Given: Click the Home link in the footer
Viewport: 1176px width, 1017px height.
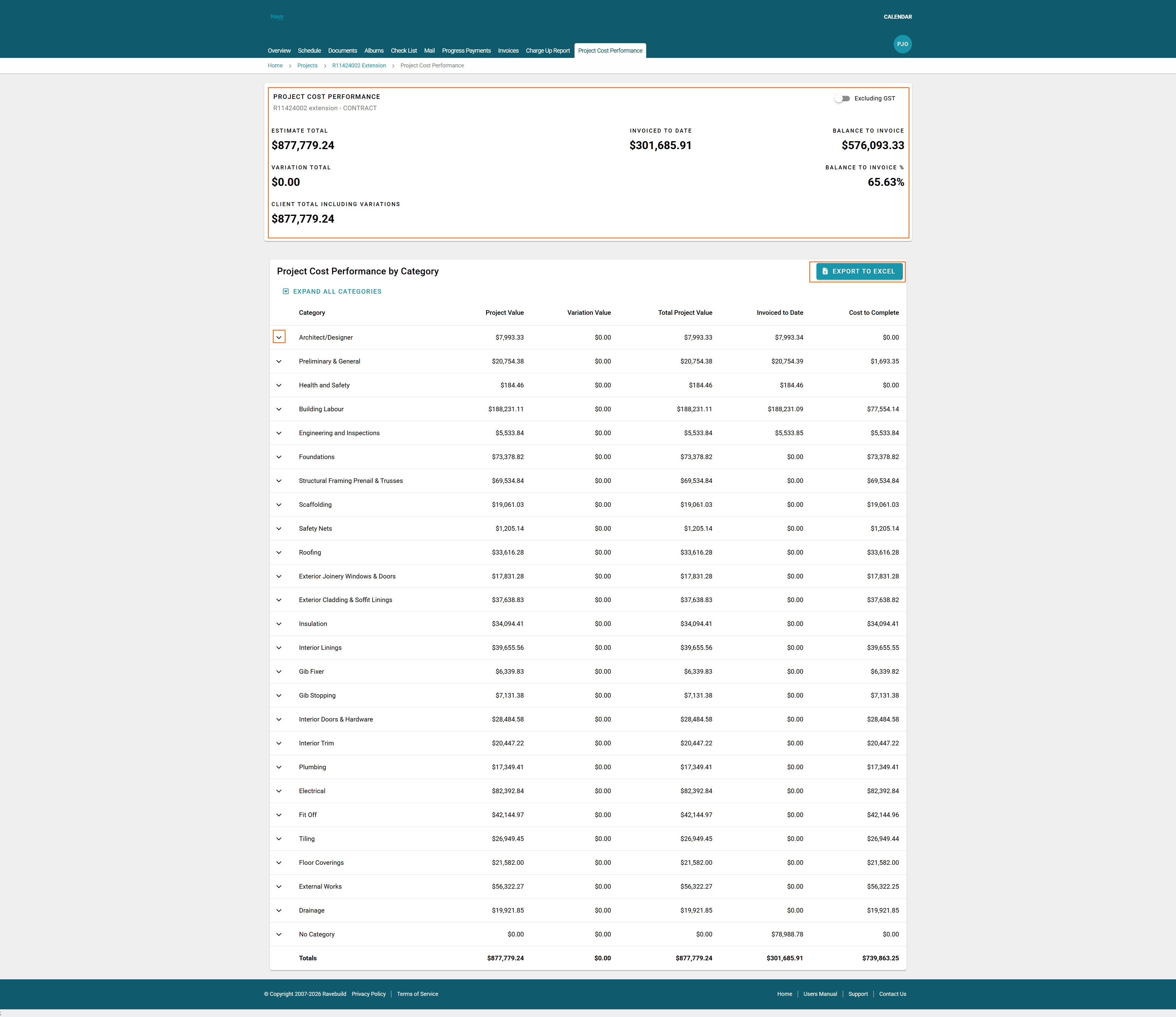Looking at the screenshot, I should click(x=784, y=994).
